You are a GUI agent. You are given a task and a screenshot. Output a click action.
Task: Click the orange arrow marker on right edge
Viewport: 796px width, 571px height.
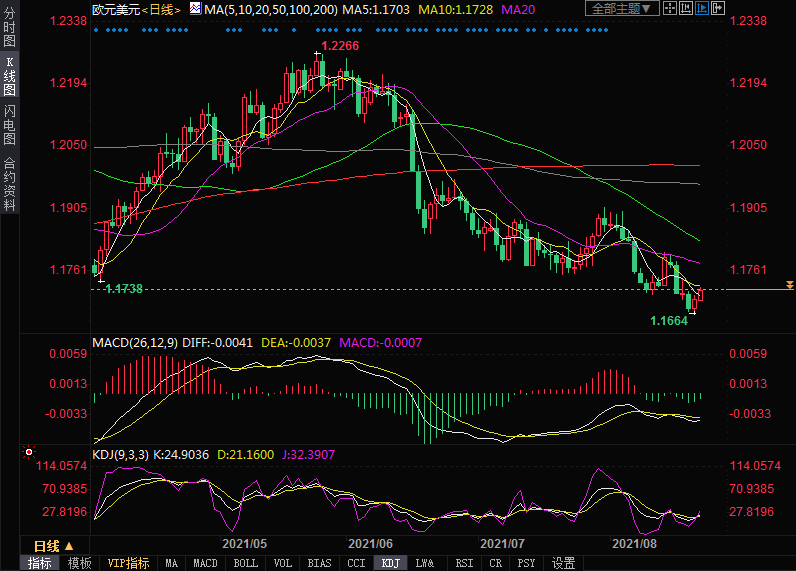(x=790, y=286)
